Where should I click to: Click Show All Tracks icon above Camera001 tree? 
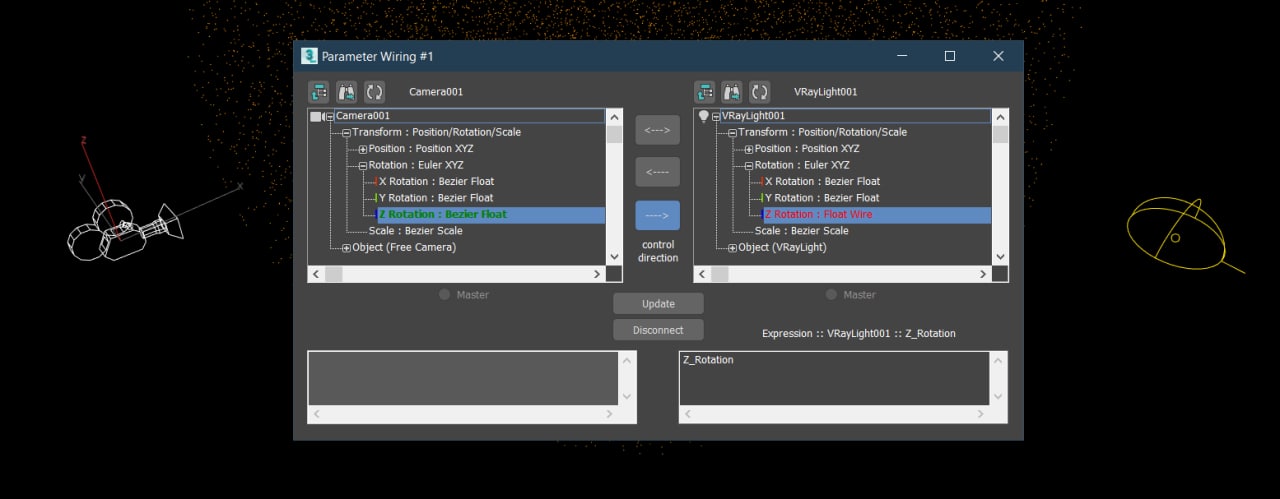tap(319, 92)
